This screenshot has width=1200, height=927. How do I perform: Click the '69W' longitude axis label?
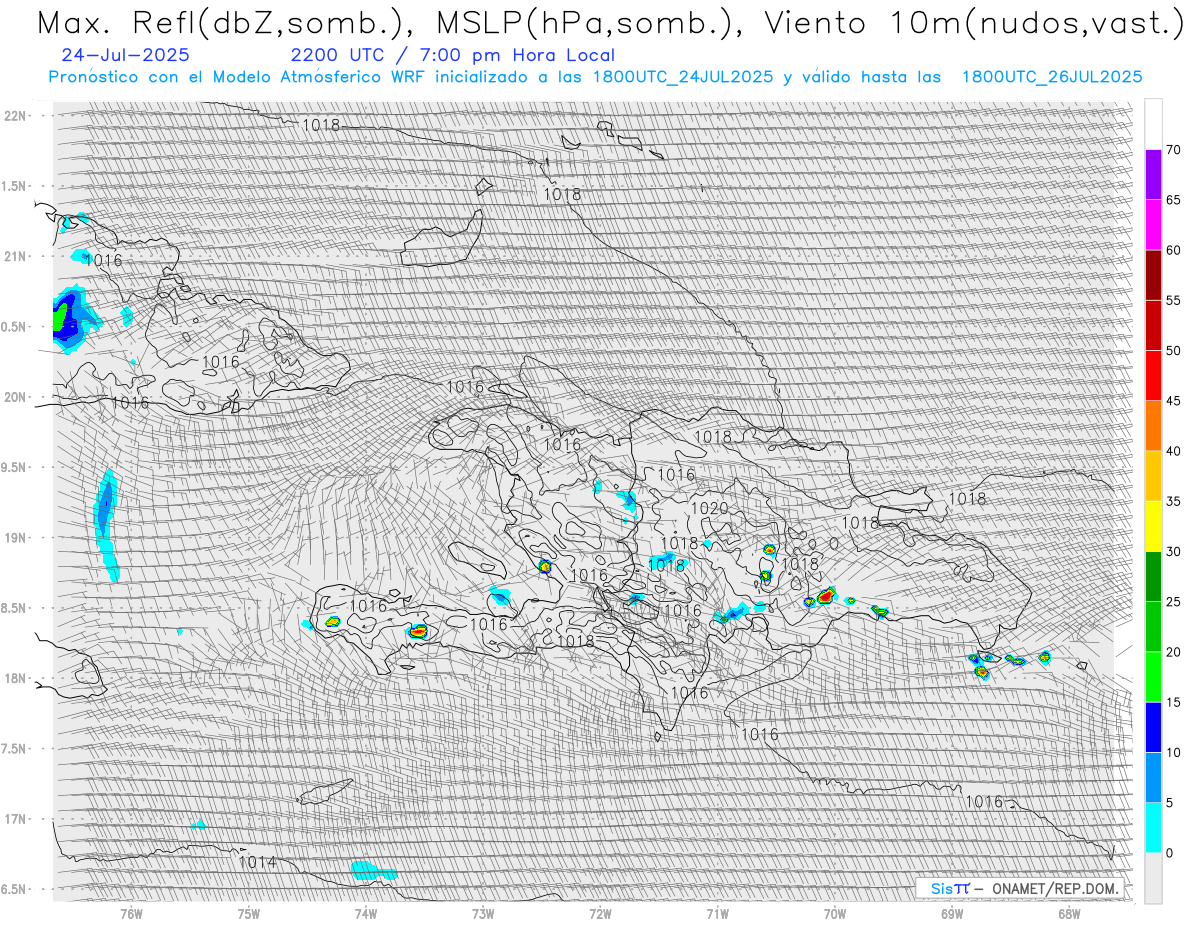[952, 913]
